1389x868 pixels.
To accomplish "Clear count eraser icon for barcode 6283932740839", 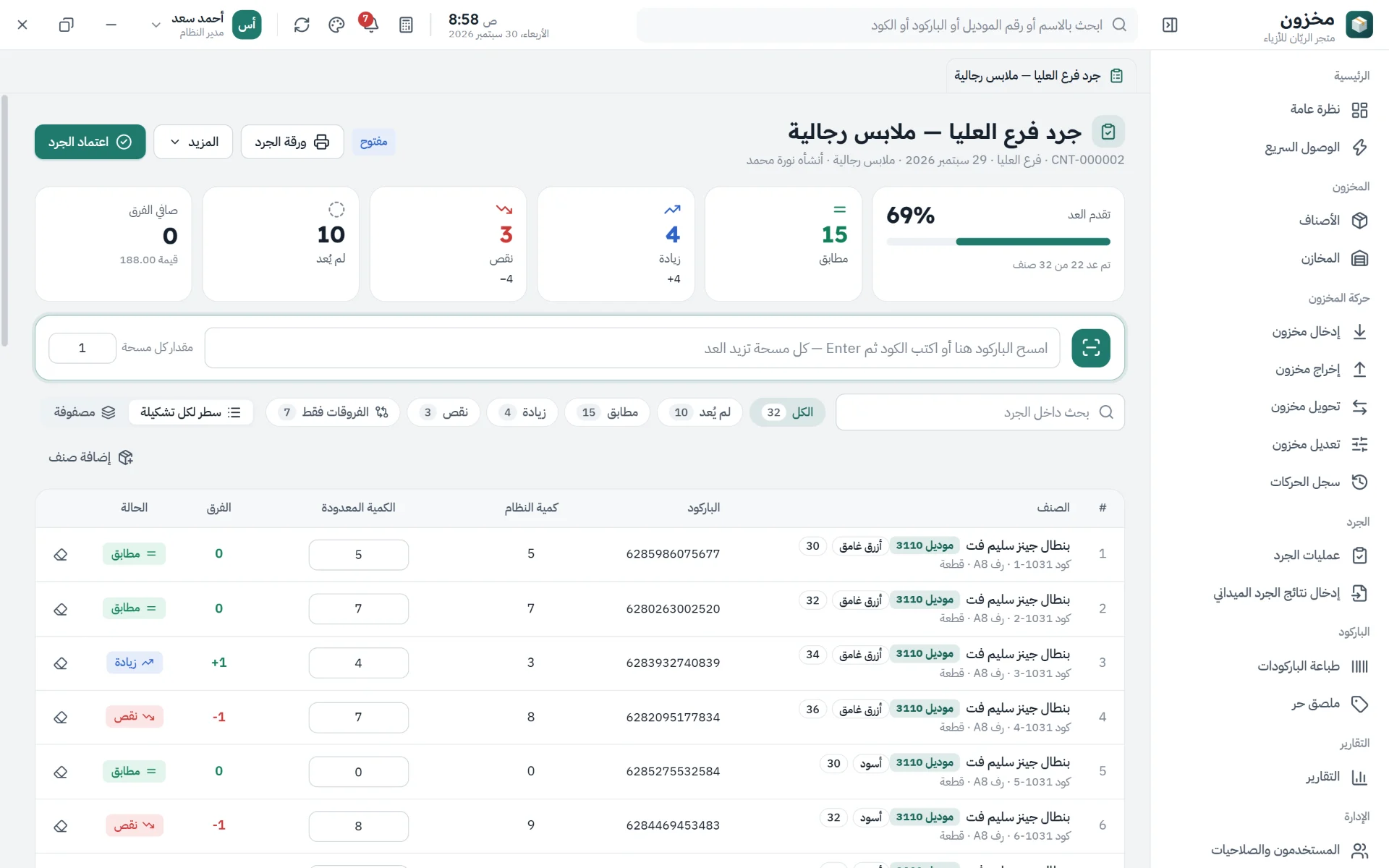I will 61,663.
